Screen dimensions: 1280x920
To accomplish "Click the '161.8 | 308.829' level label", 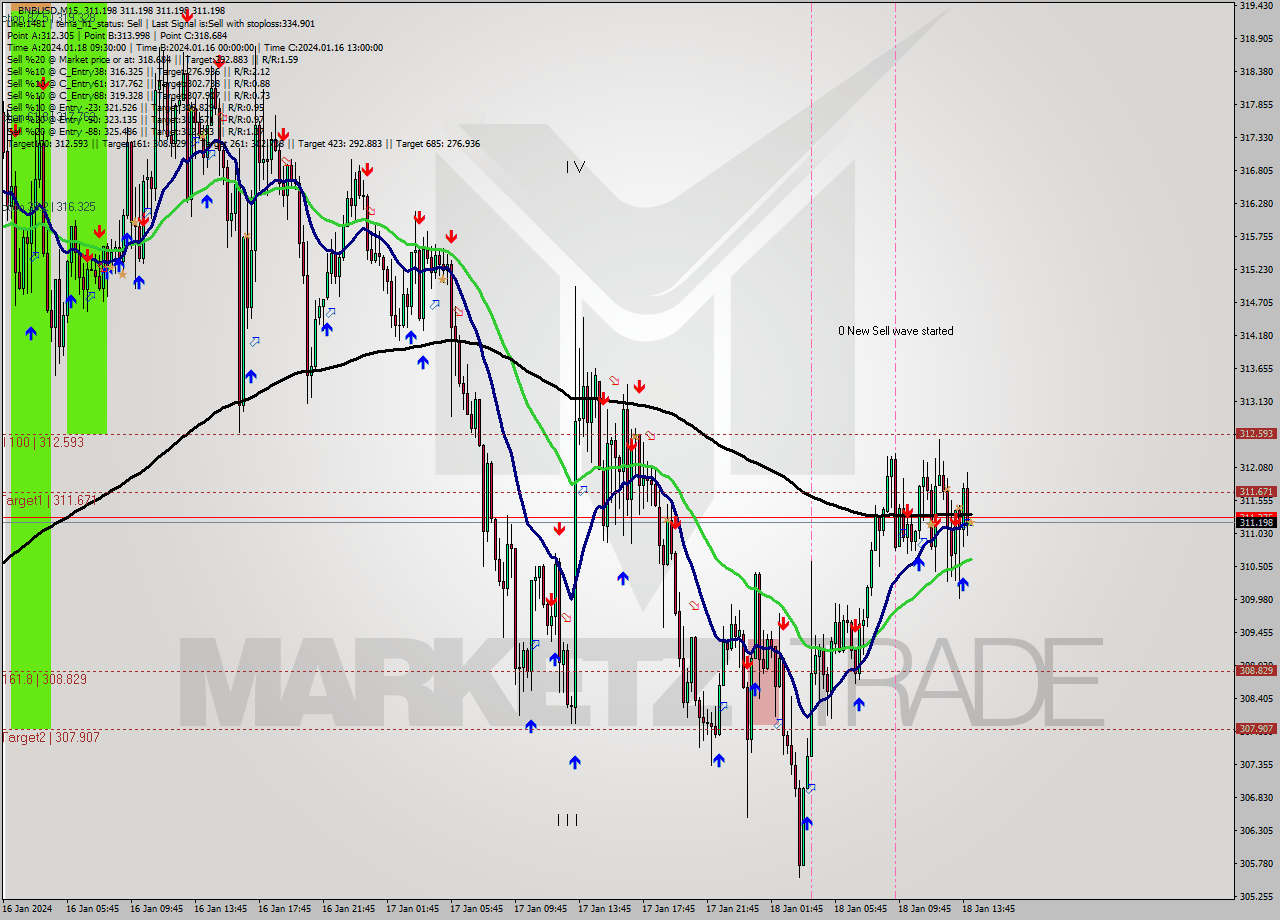I will click(45, 679).
